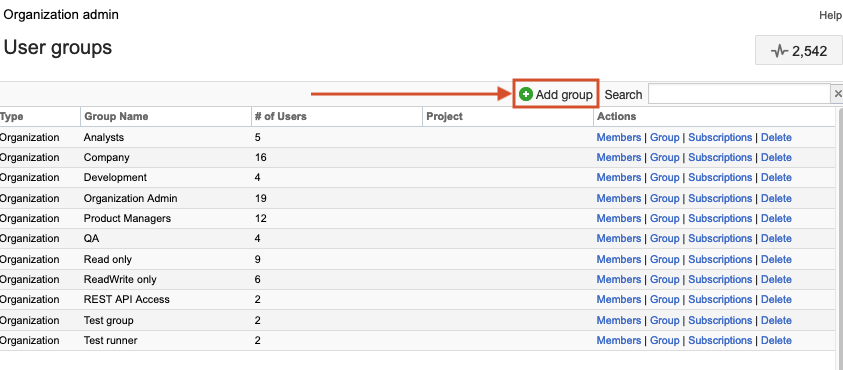This screenshot has width=843, height=370.
Task: Sort by the Project column header
Action: pos(444,116)
